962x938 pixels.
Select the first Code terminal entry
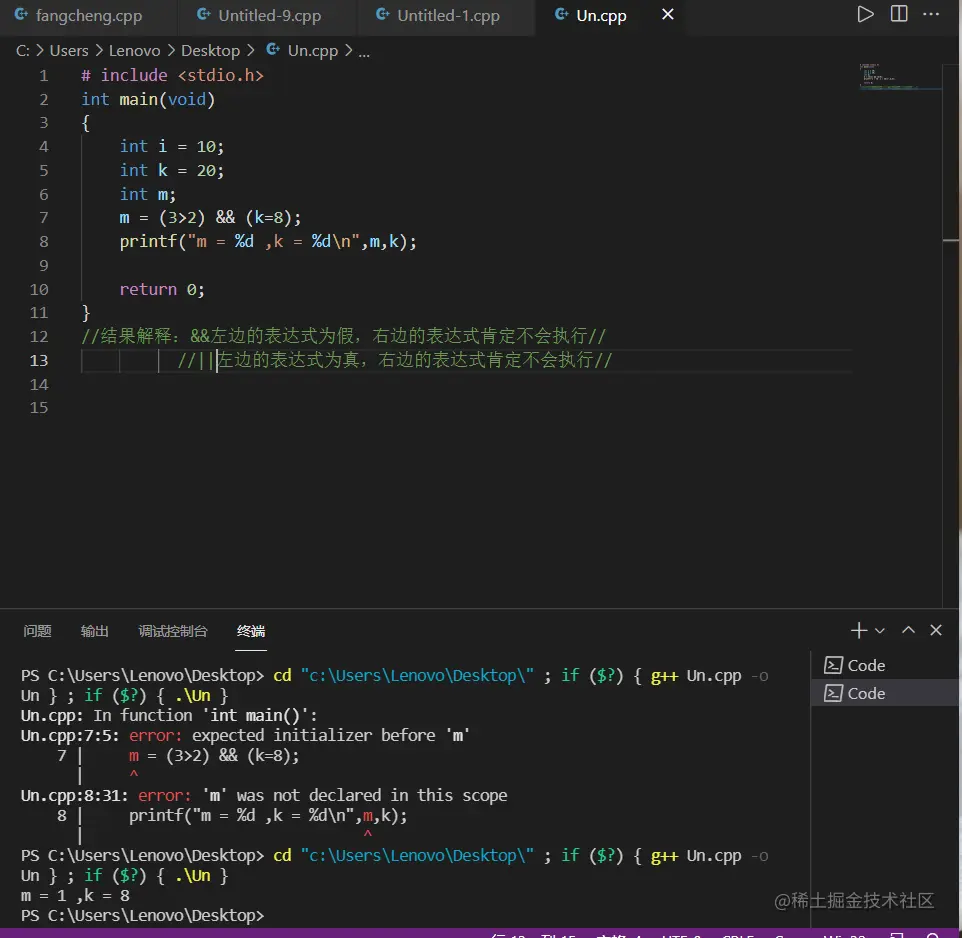[885, 666]
